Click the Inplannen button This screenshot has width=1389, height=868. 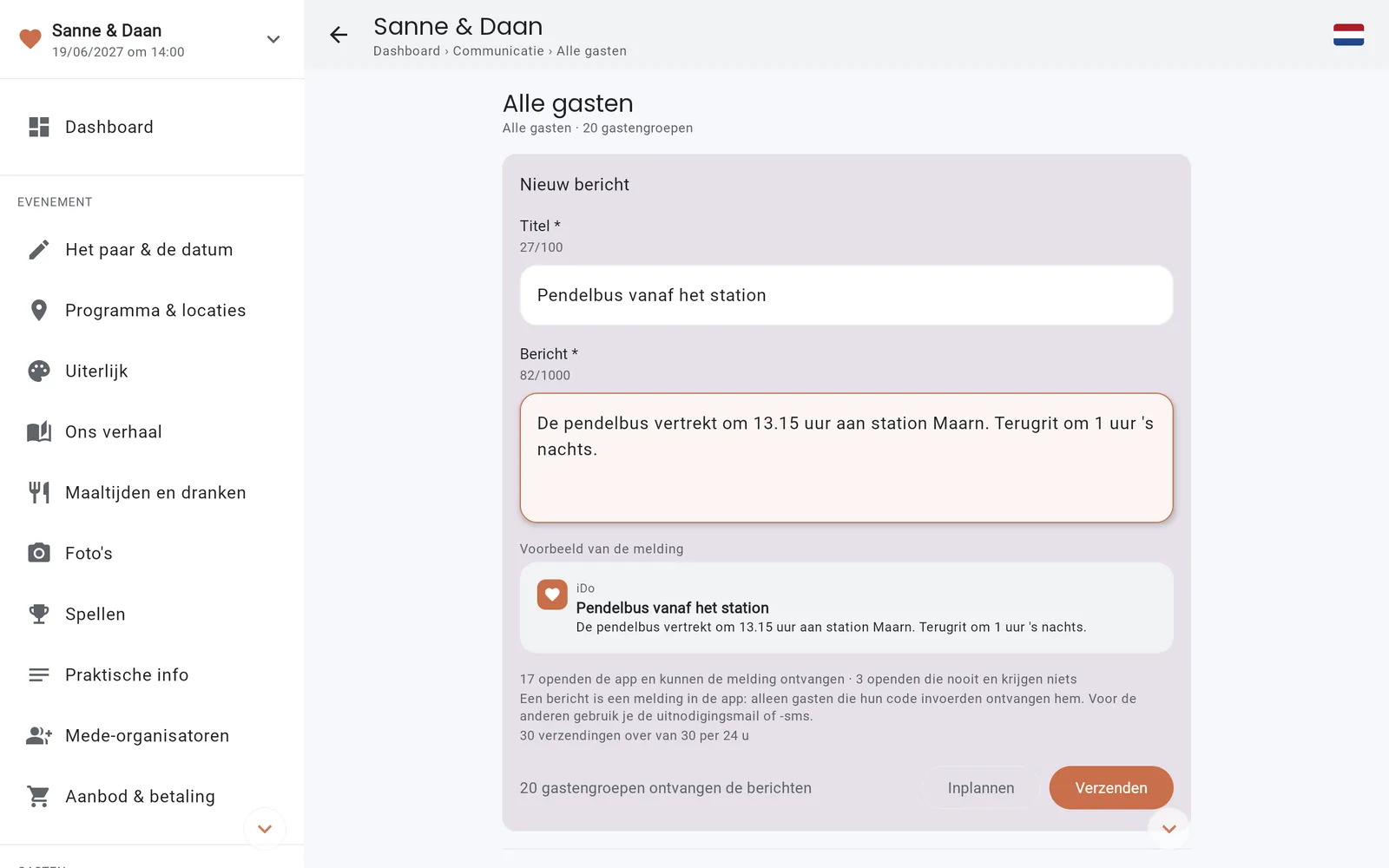[981, 788]
